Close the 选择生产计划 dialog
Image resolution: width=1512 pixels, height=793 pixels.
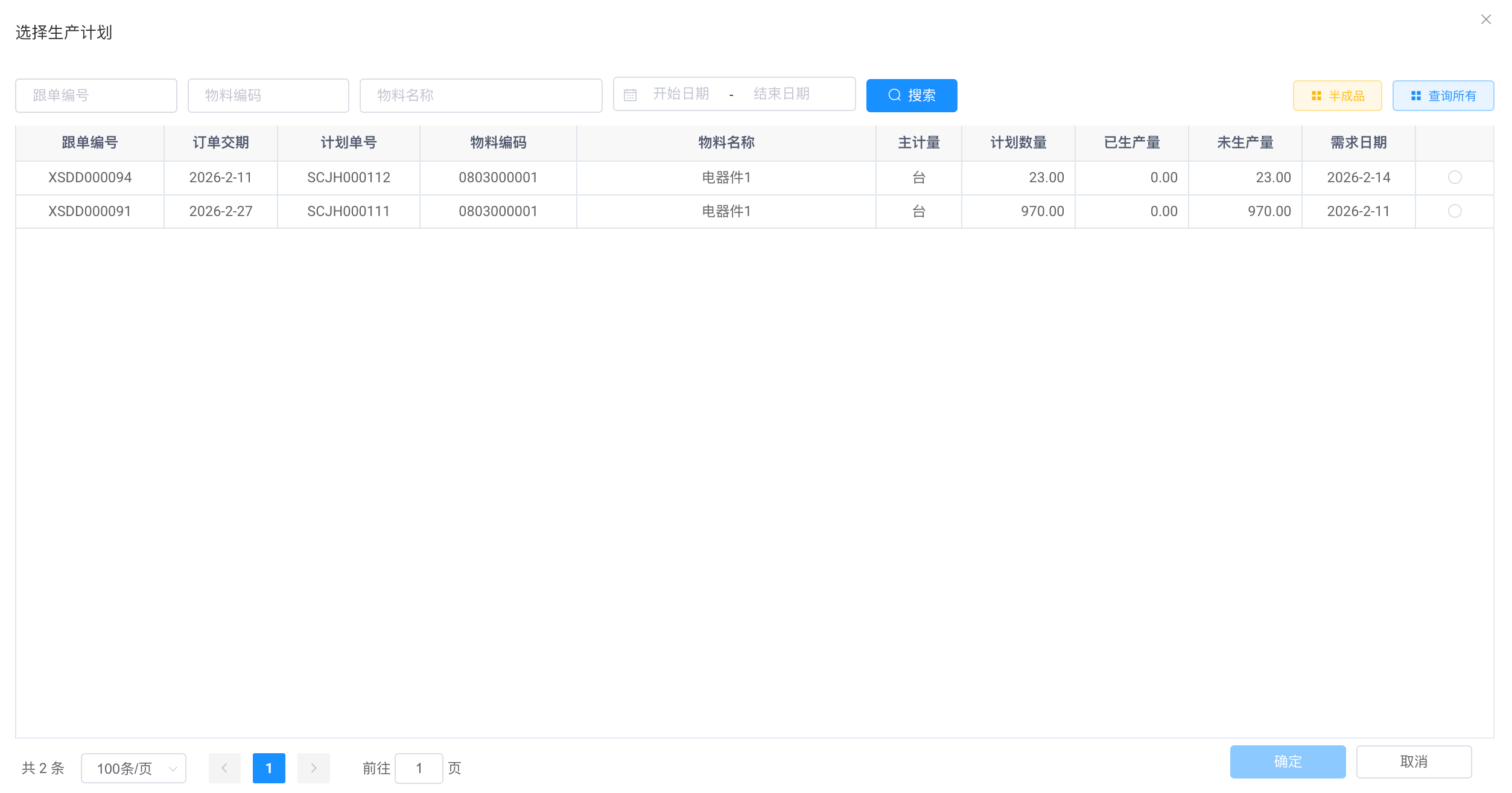point(1485,20)
